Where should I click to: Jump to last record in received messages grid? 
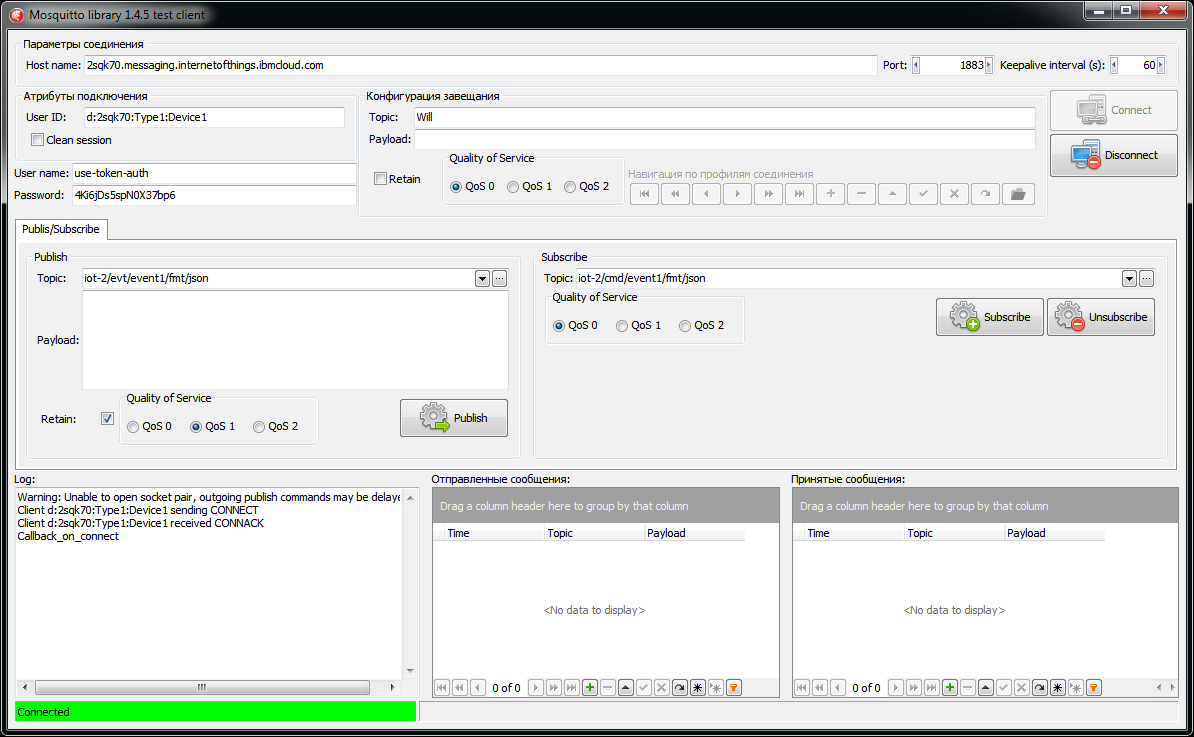point(932,687)
